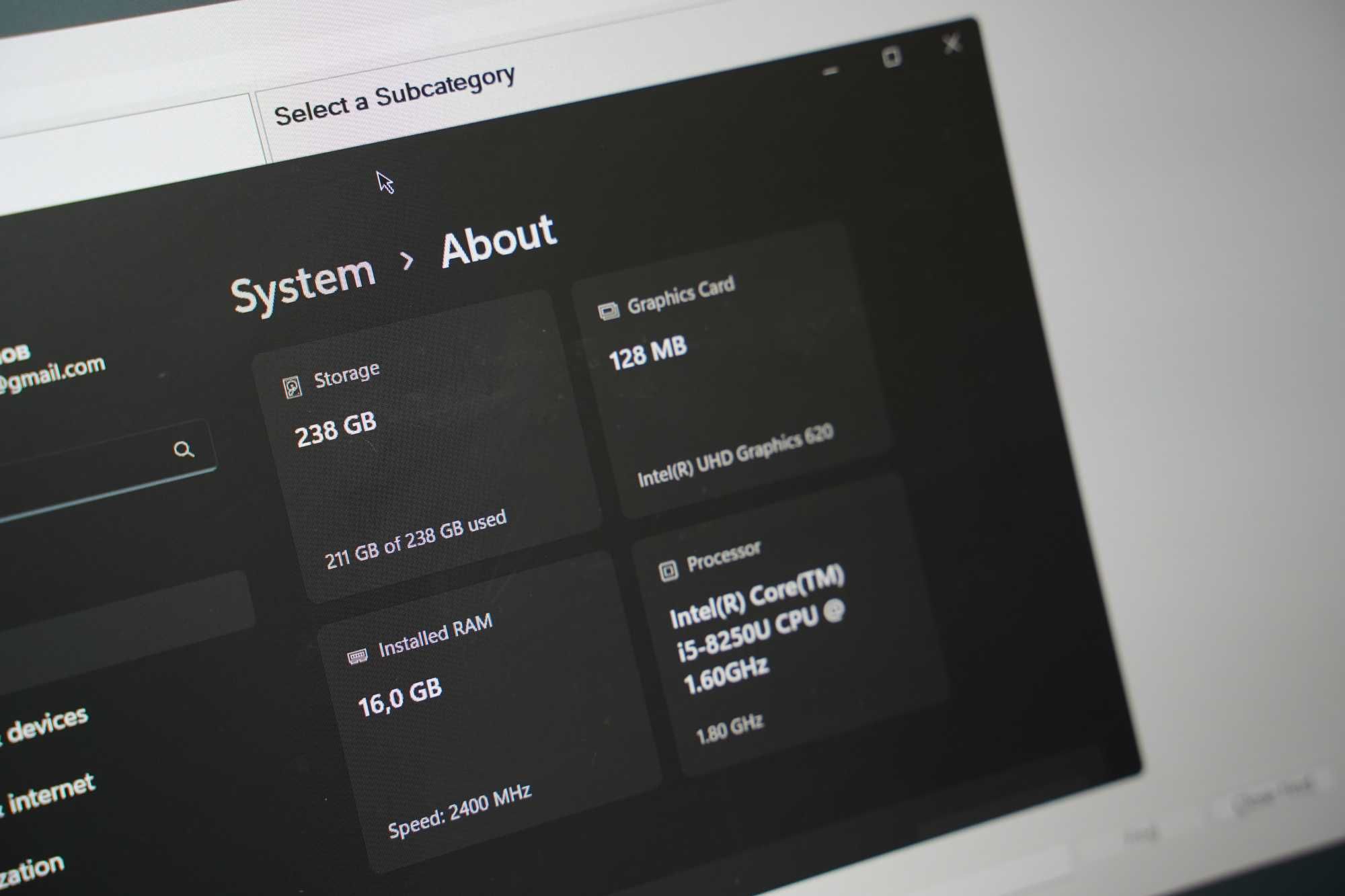Viewport: 1345px width, 896px height.
Task: Open the Storage card
Action: click(x=426, y=446)
